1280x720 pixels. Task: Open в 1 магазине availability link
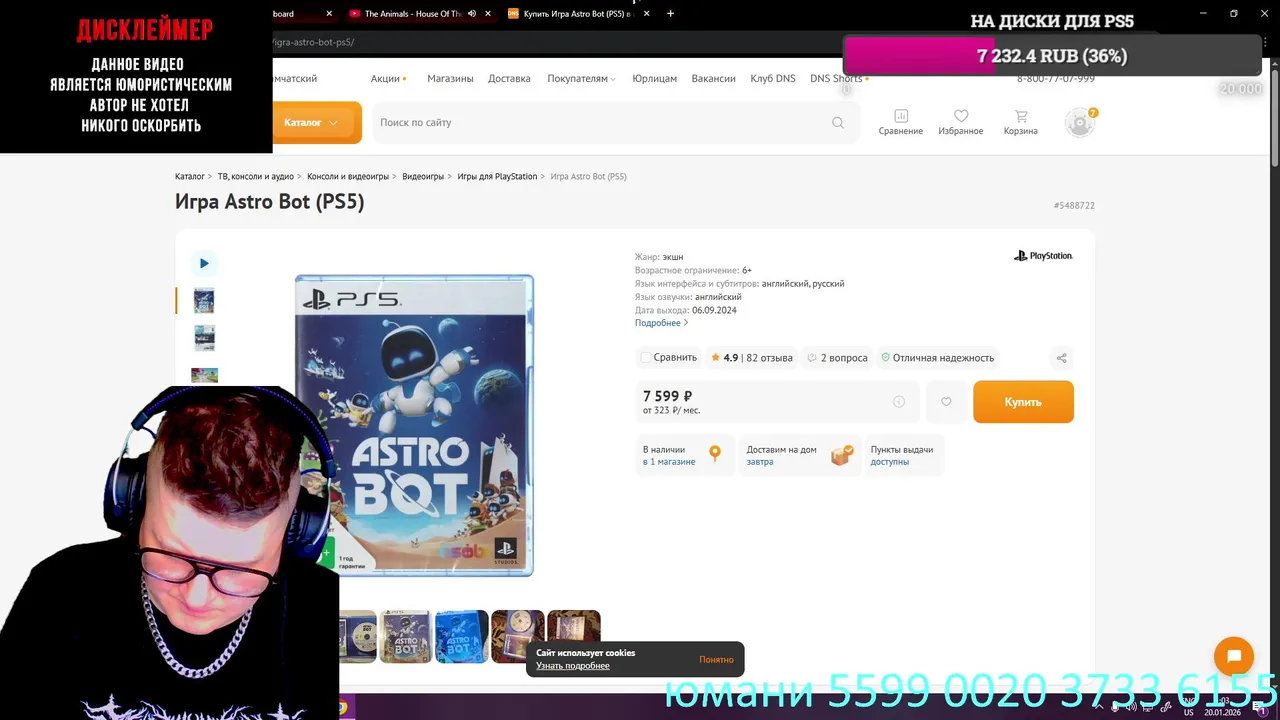pos(669,462)
